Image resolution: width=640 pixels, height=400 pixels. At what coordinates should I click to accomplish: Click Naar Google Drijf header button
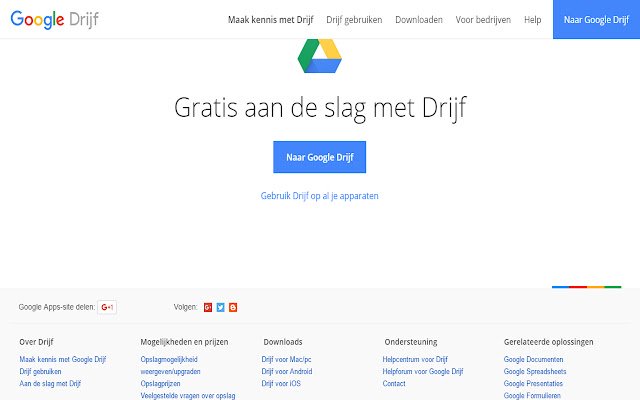click(x=596, y=20)
